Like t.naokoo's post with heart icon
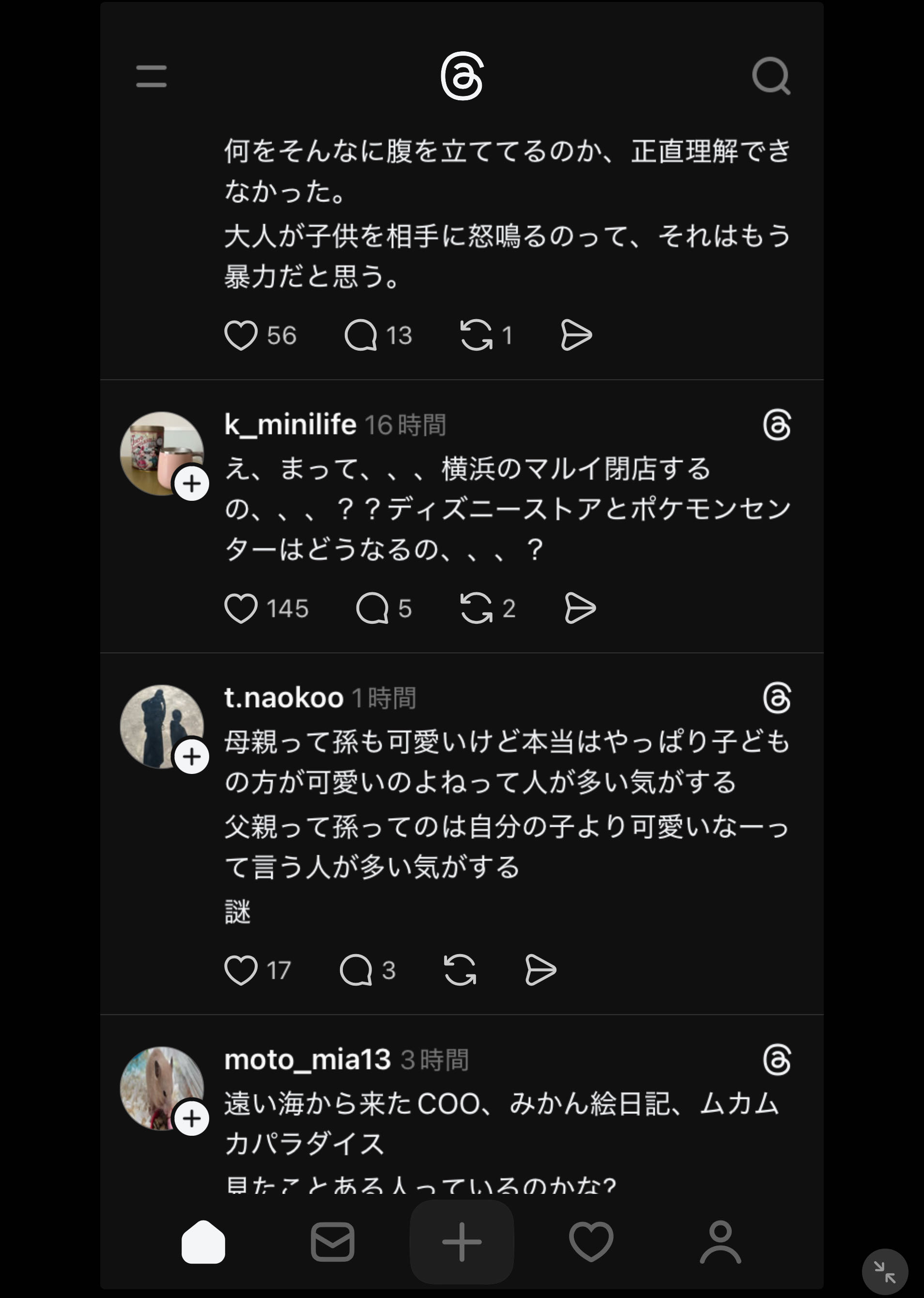Viewport: 924px width, 1298px height. tap(241, 970)
